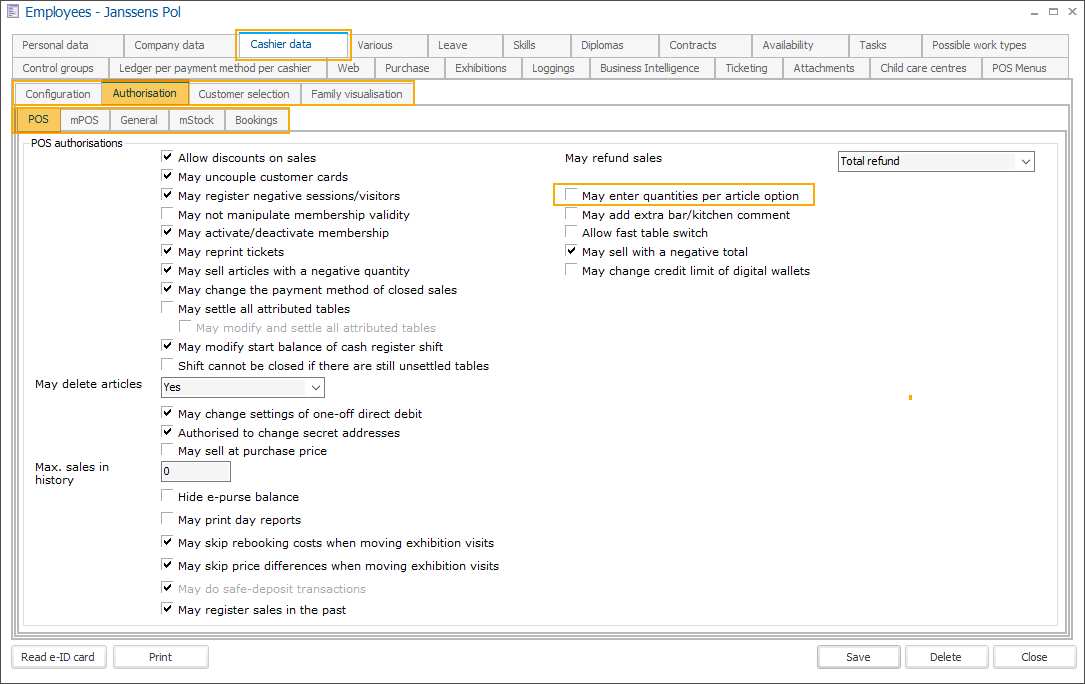This screenshot has height=684, width=1085.
Task: Toggle May reprint tickets checkbox
Action: click(x=168, y=252)
